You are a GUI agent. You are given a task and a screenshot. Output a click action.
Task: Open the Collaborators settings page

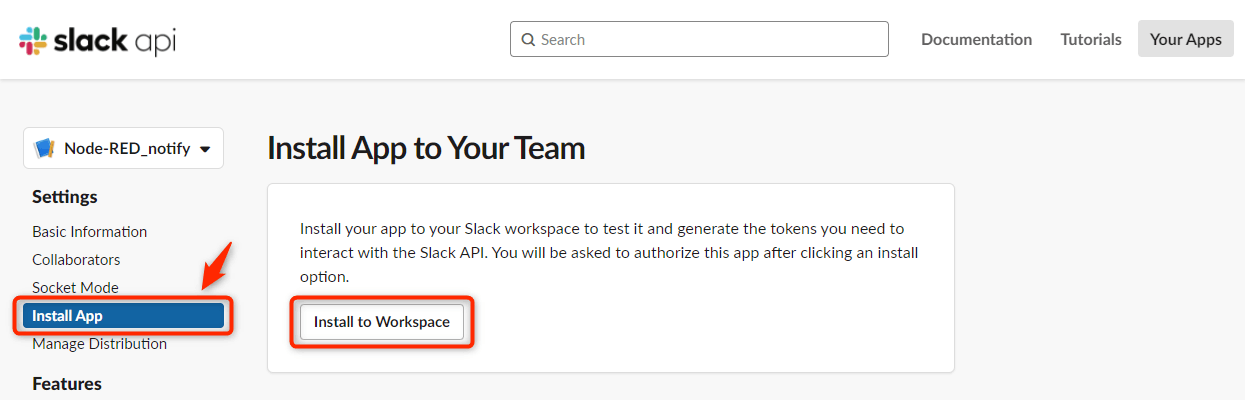pyautogui.click(x=76, y=259)
